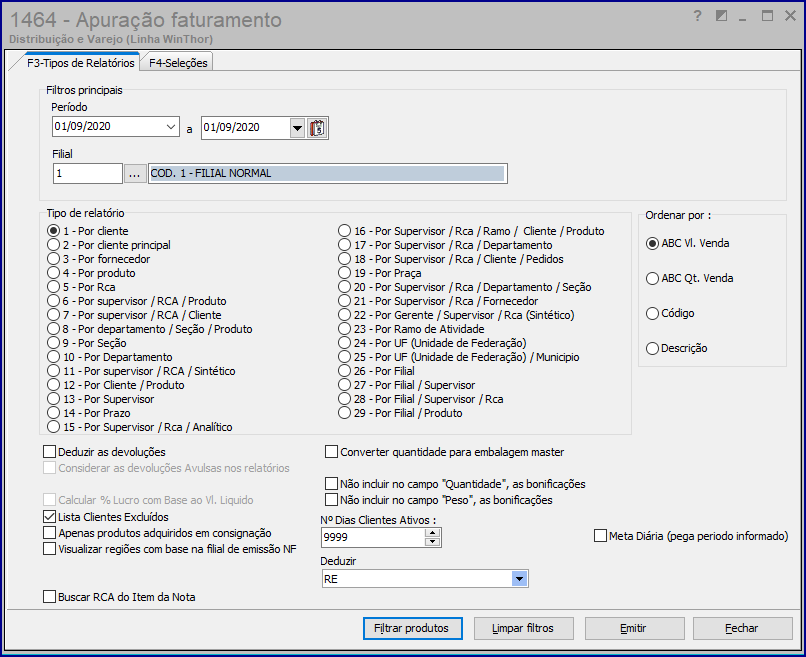Order by ABC Vl. Venda
The height and width of the screenshot is (657, 806).
coord(687,243)
